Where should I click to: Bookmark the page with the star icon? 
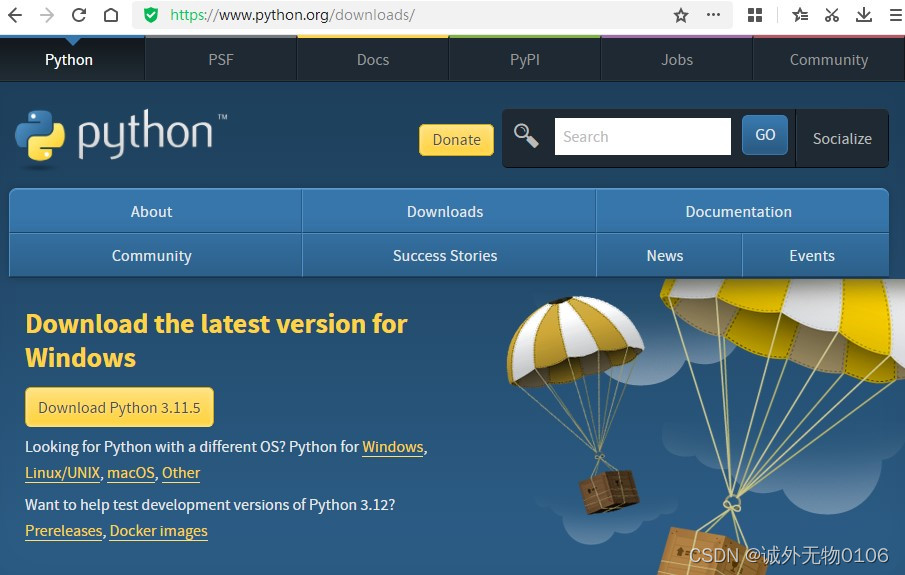[x=681, y=15]
